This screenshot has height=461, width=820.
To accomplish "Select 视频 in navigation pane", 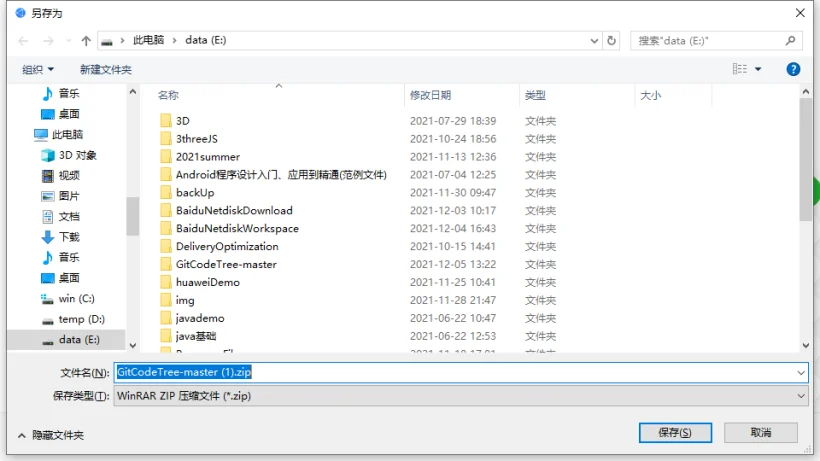I will click(x=61, y=176).
